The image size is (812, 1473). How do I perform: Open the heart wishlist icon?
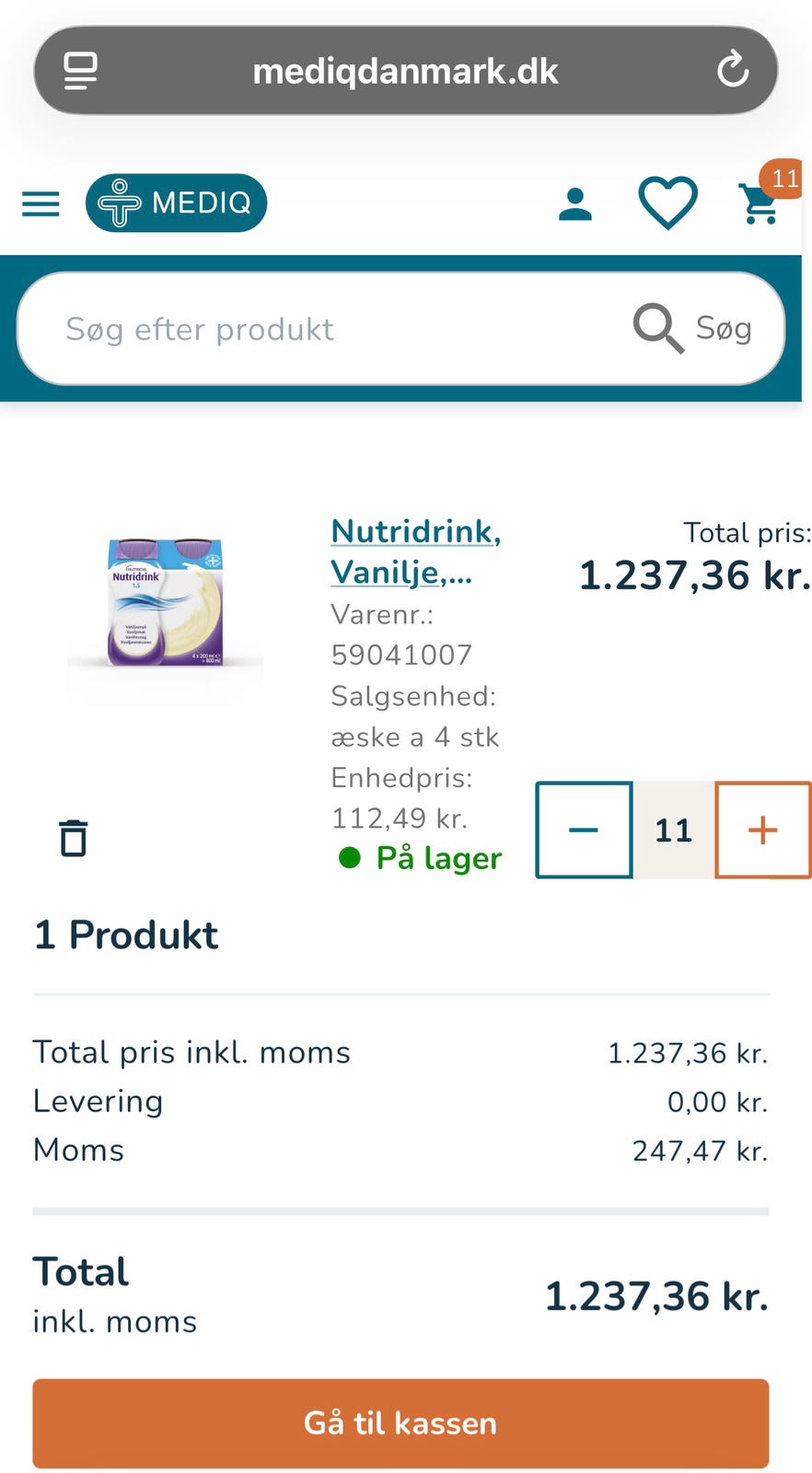pos(667,203)
